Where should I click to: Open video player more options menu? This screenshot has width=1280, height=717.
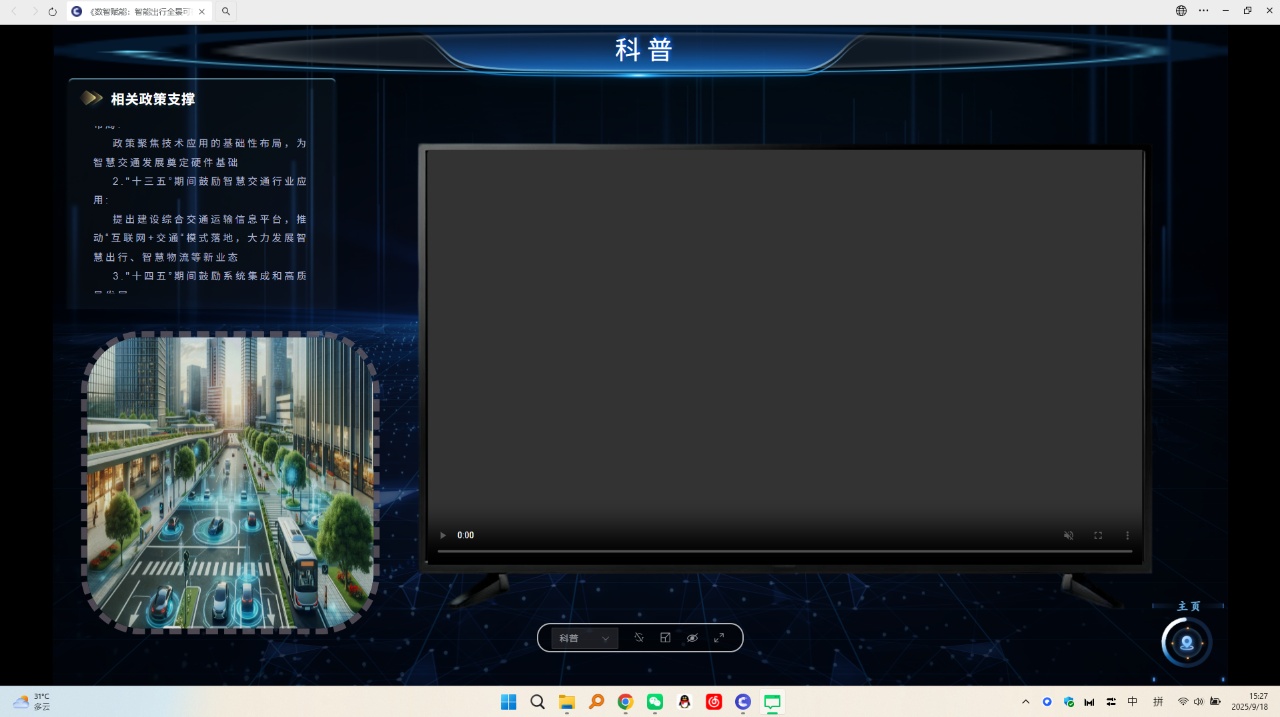click(1127, 536)
